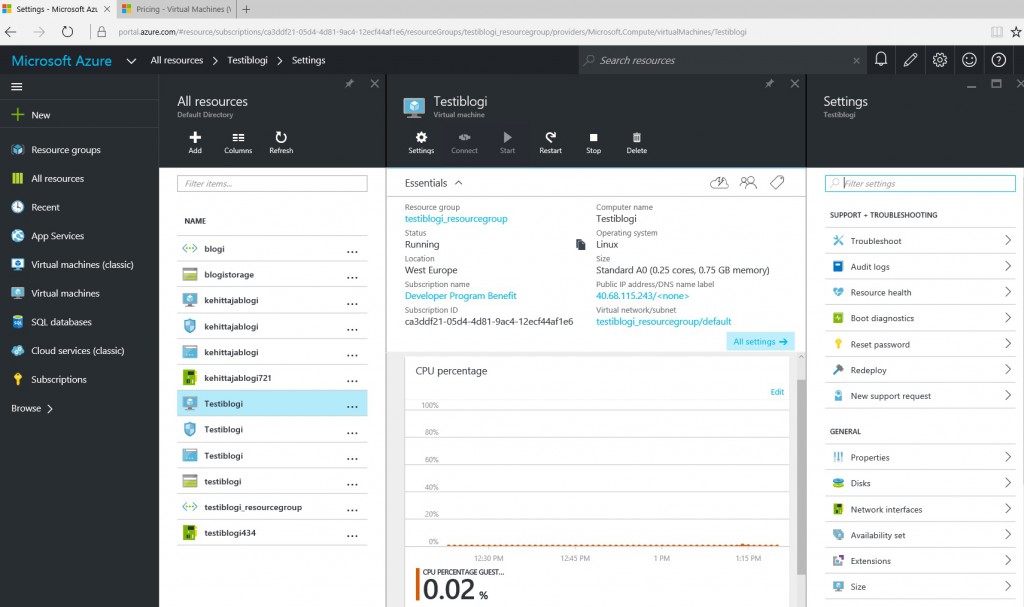Open SQL databases in sidebar
1024x607 pixels.
click(79, 322)
